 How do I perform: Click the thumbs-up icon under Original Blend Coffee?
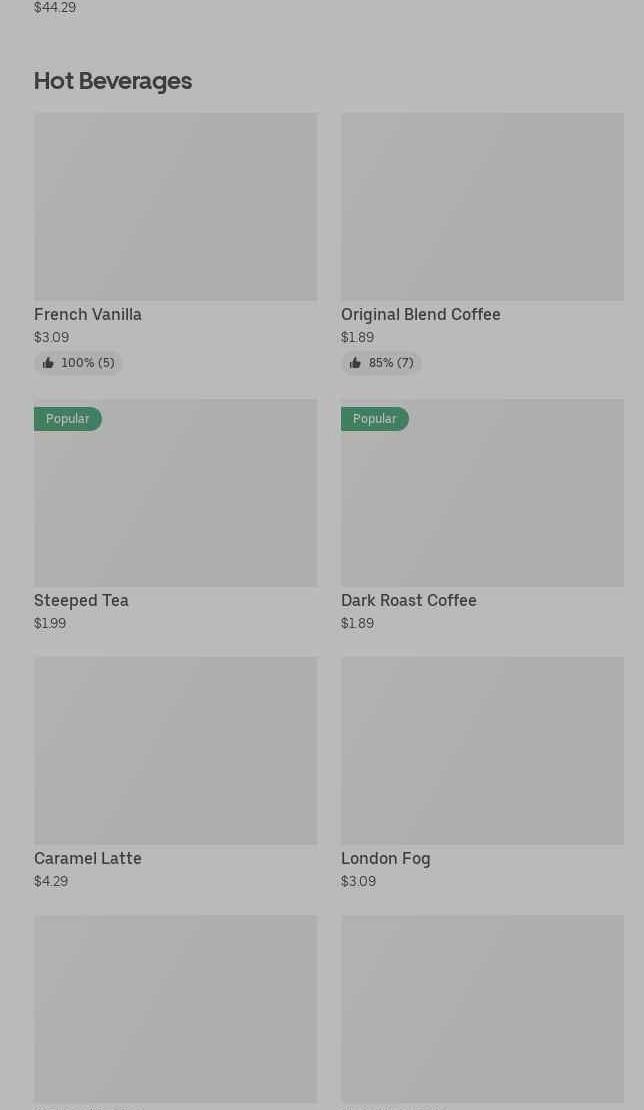[355, 363]
